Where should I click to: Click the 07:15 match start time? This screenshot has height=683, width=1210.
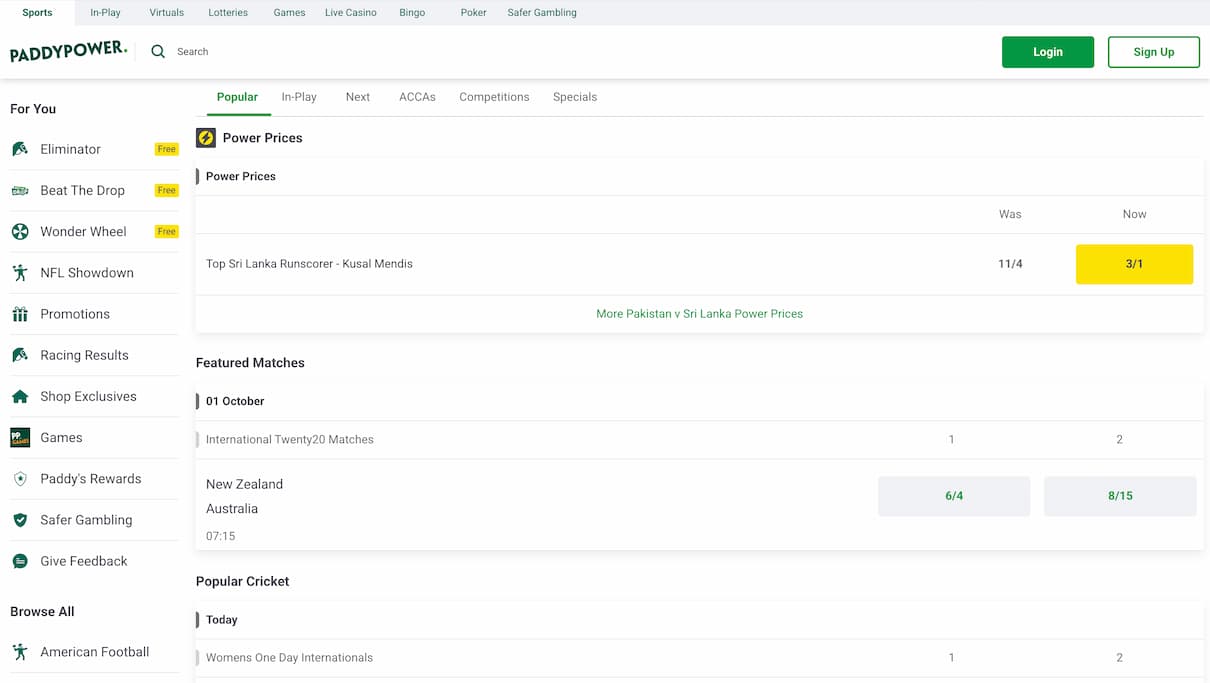[220, 536]
